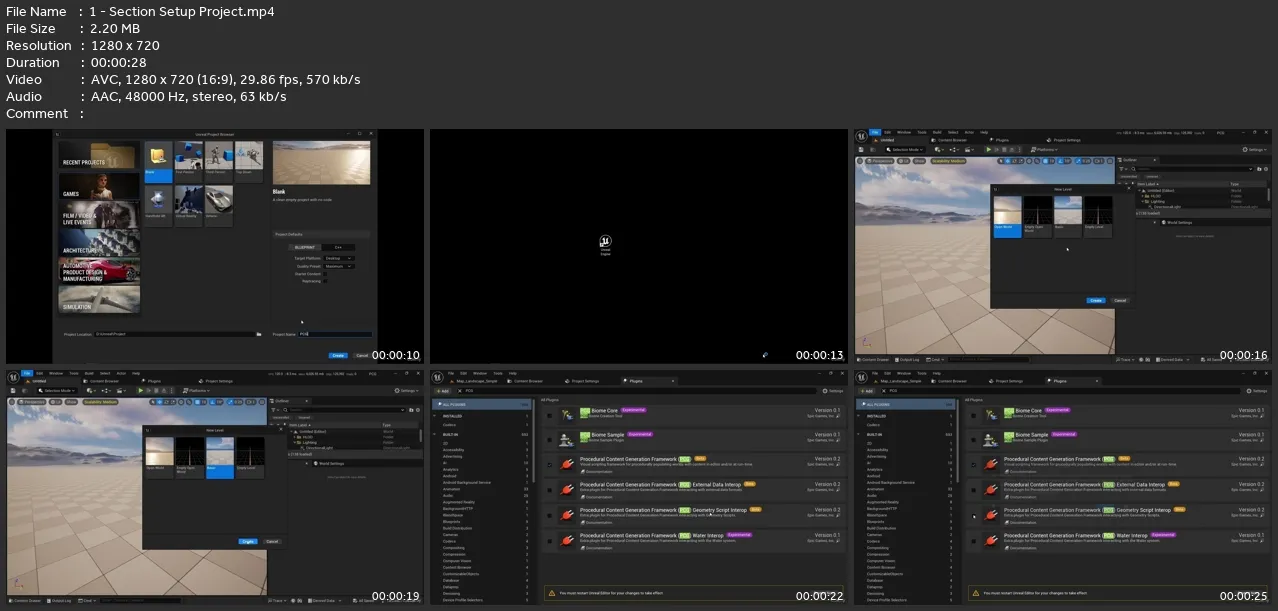Click the Project Name input field
This screenshot has height=611, width=1278.
(335, 334)
